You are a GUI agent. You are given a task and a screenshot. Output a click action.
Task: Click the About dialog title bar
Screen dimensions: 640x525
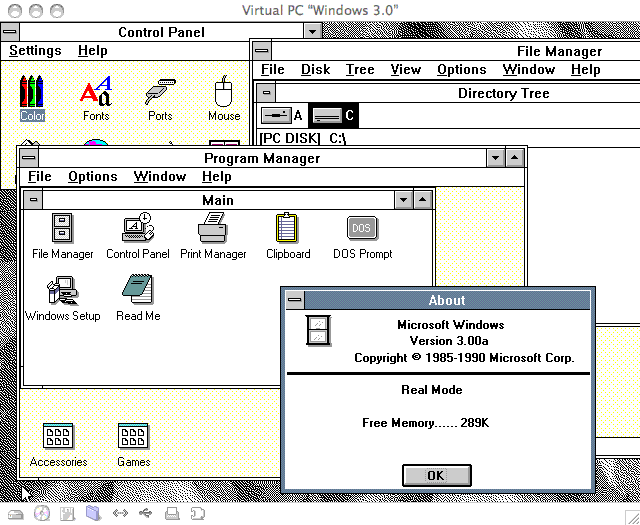[x=447, y=300]
